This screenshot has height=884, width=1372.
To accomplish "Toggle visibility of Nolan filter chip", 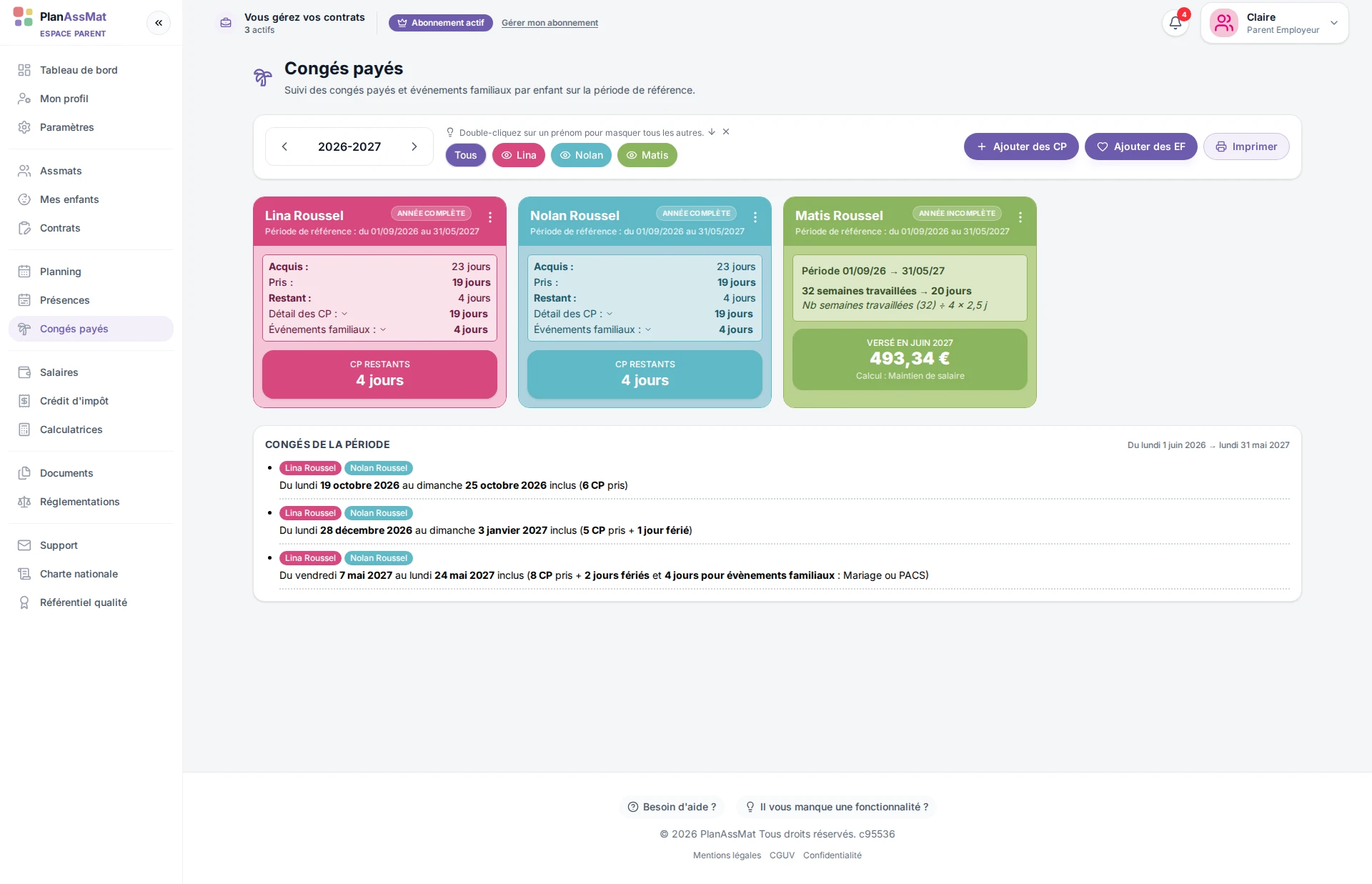I will coord(581,155).
